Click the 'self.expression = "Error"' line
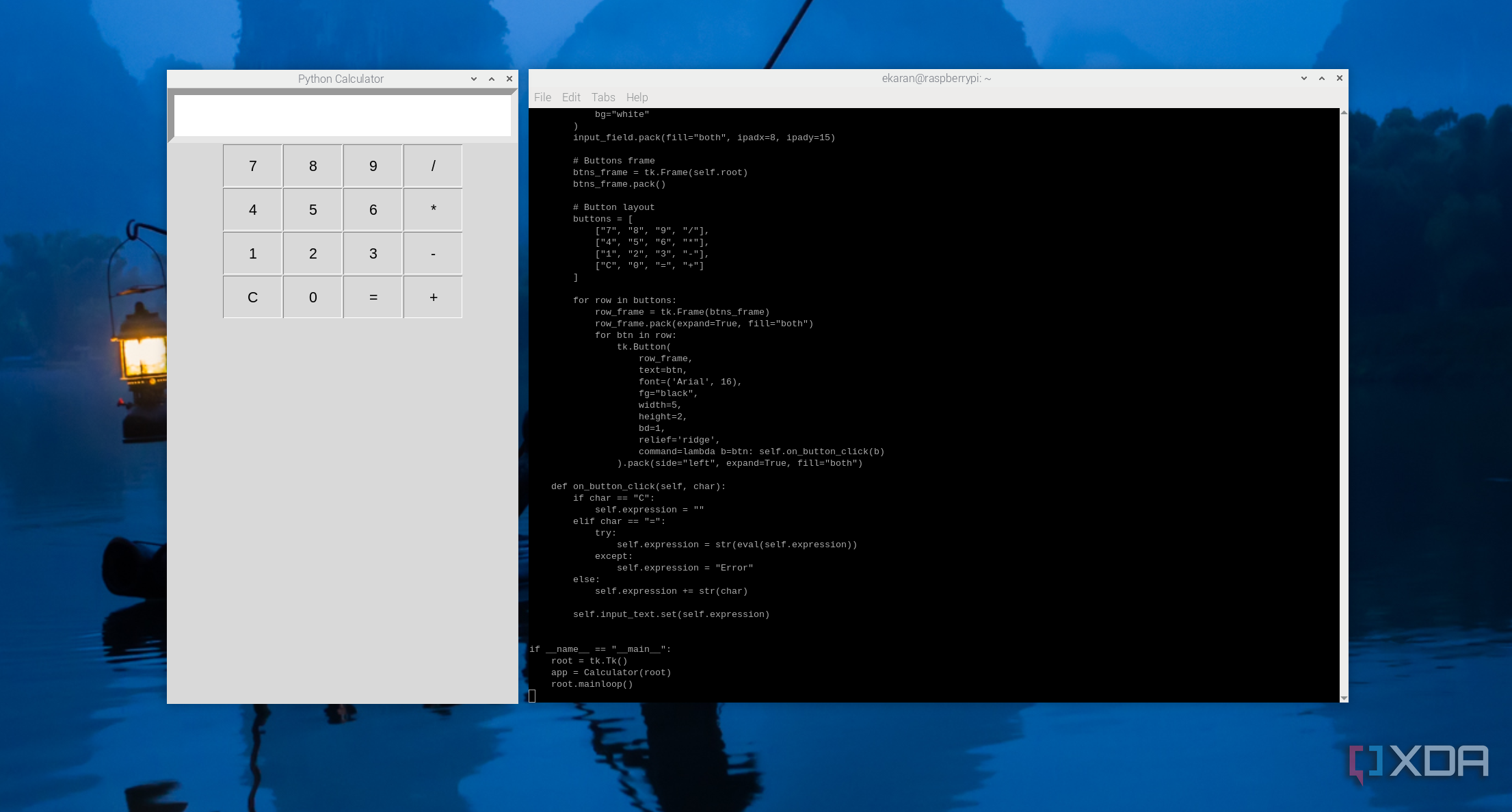The image size is (1512, 812). (x=685, y=568)
